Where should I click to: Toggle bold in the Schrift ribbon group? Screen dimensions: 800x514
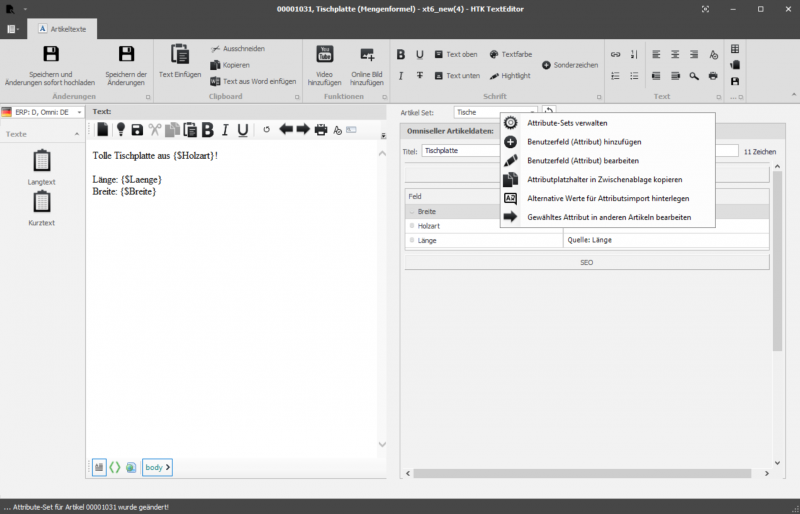click(x=401, y=54)
